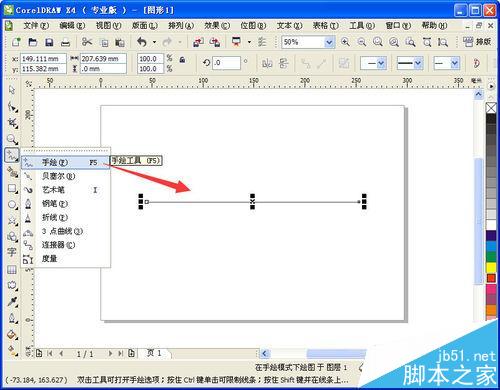Open the 效果 menu

(217, 26)
